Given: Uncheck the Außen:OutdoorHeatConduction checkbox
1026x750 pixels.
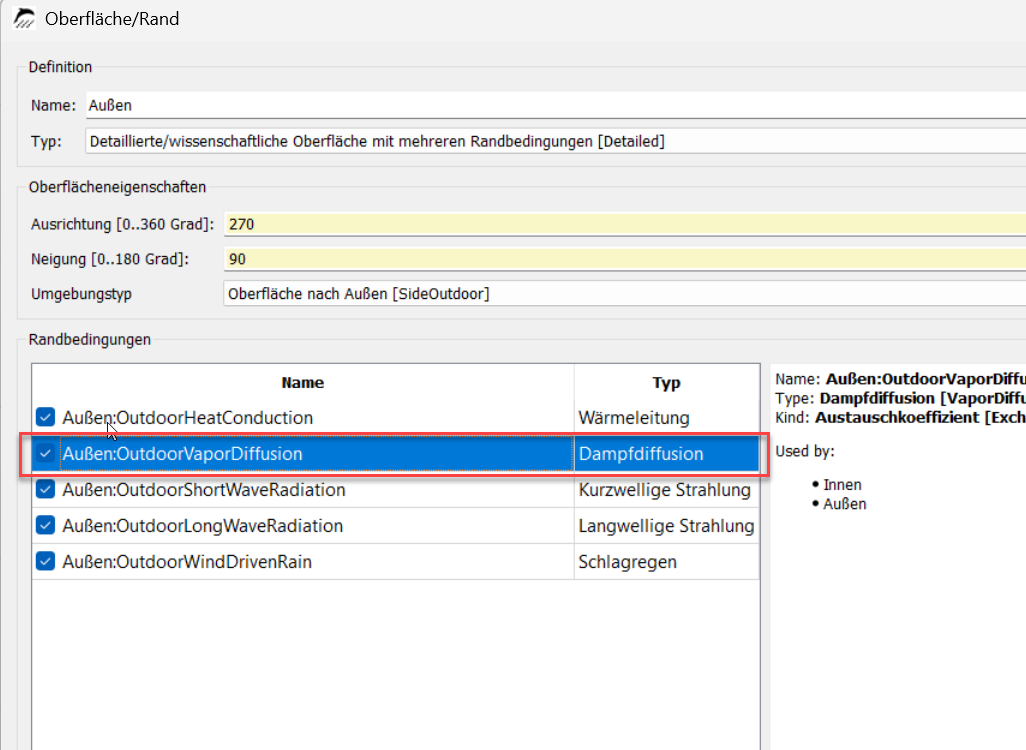Looking at the screenshot, I should click(46, 417).
